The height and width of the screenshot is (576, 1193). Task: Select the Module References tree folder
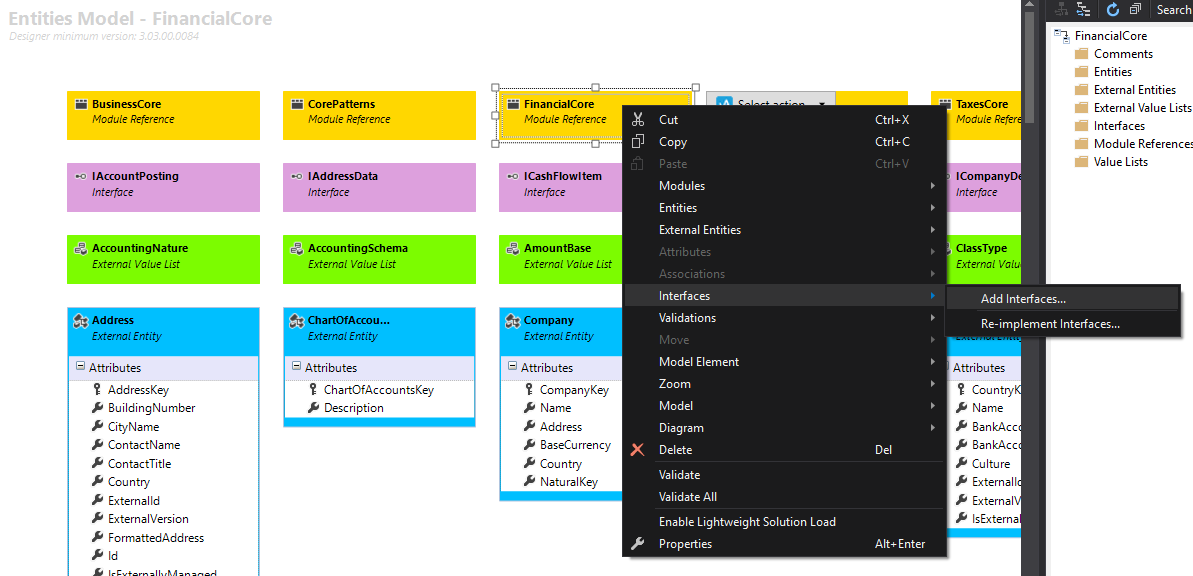[x=1134, y=144]
